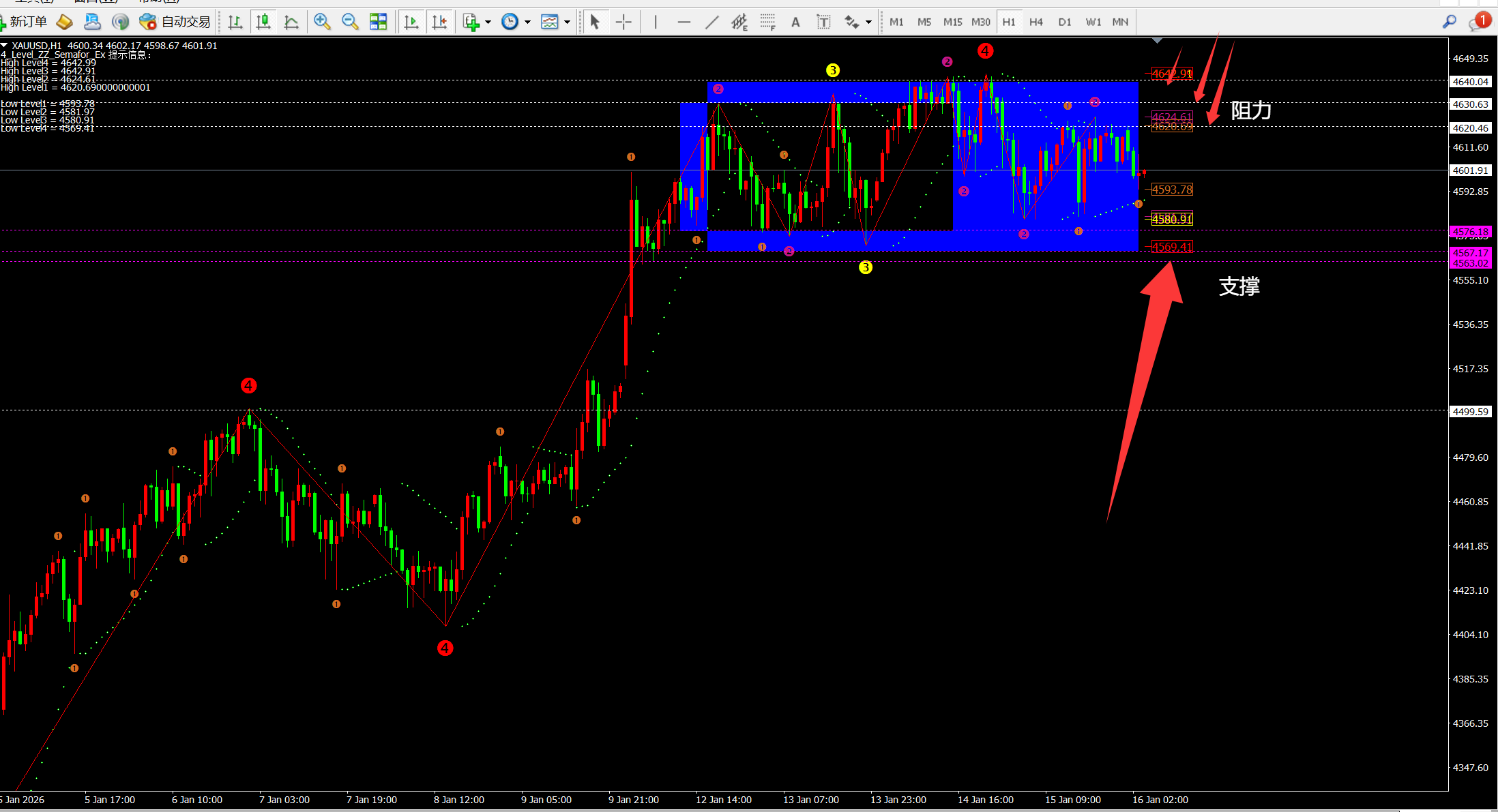The height and width of the screenshot is (812, 1498).
Task: Toggle chart auto scroll
Action: (411, 22)
